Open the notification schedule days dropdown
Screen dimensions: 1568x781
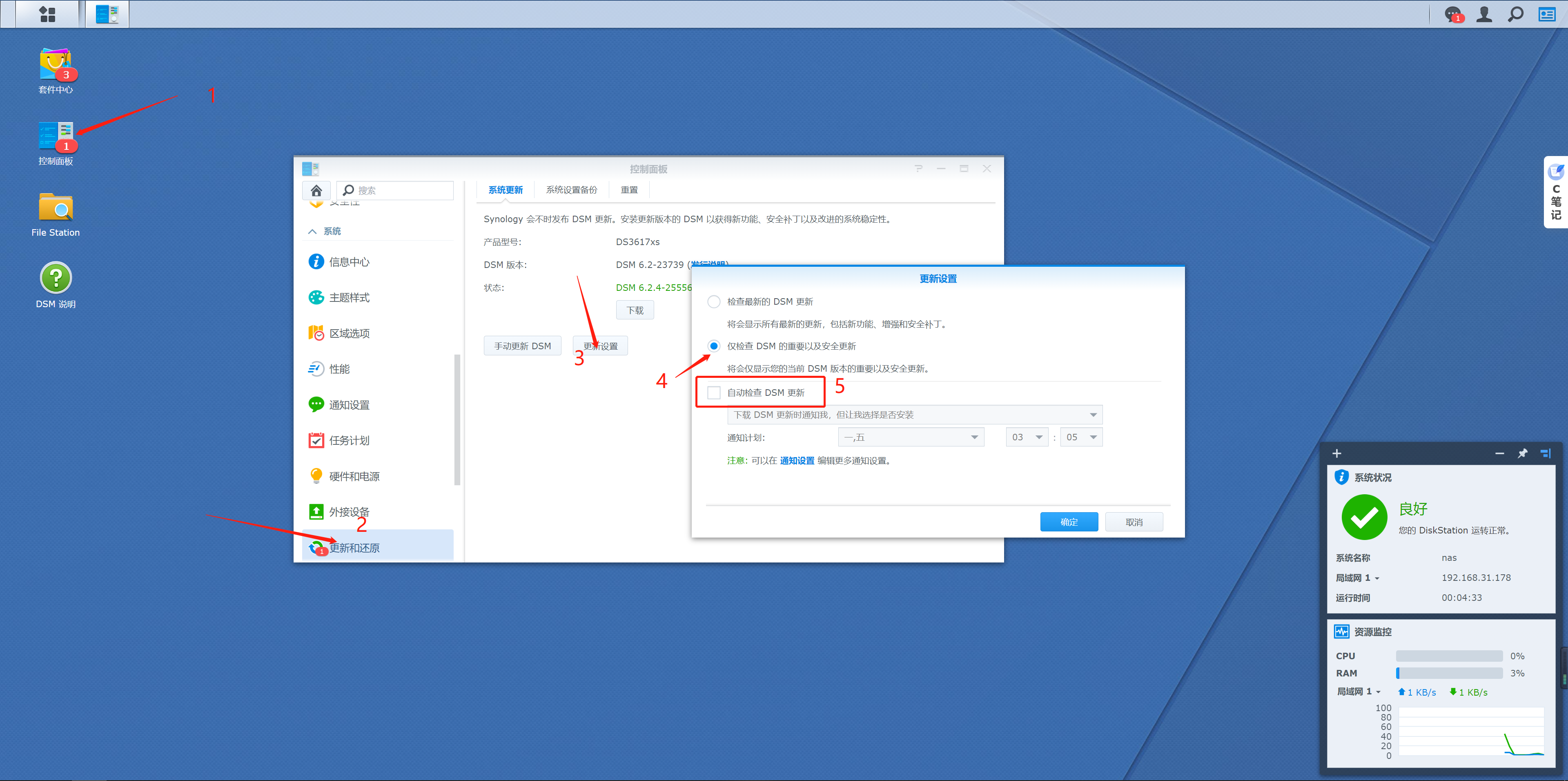pos(911,437)
